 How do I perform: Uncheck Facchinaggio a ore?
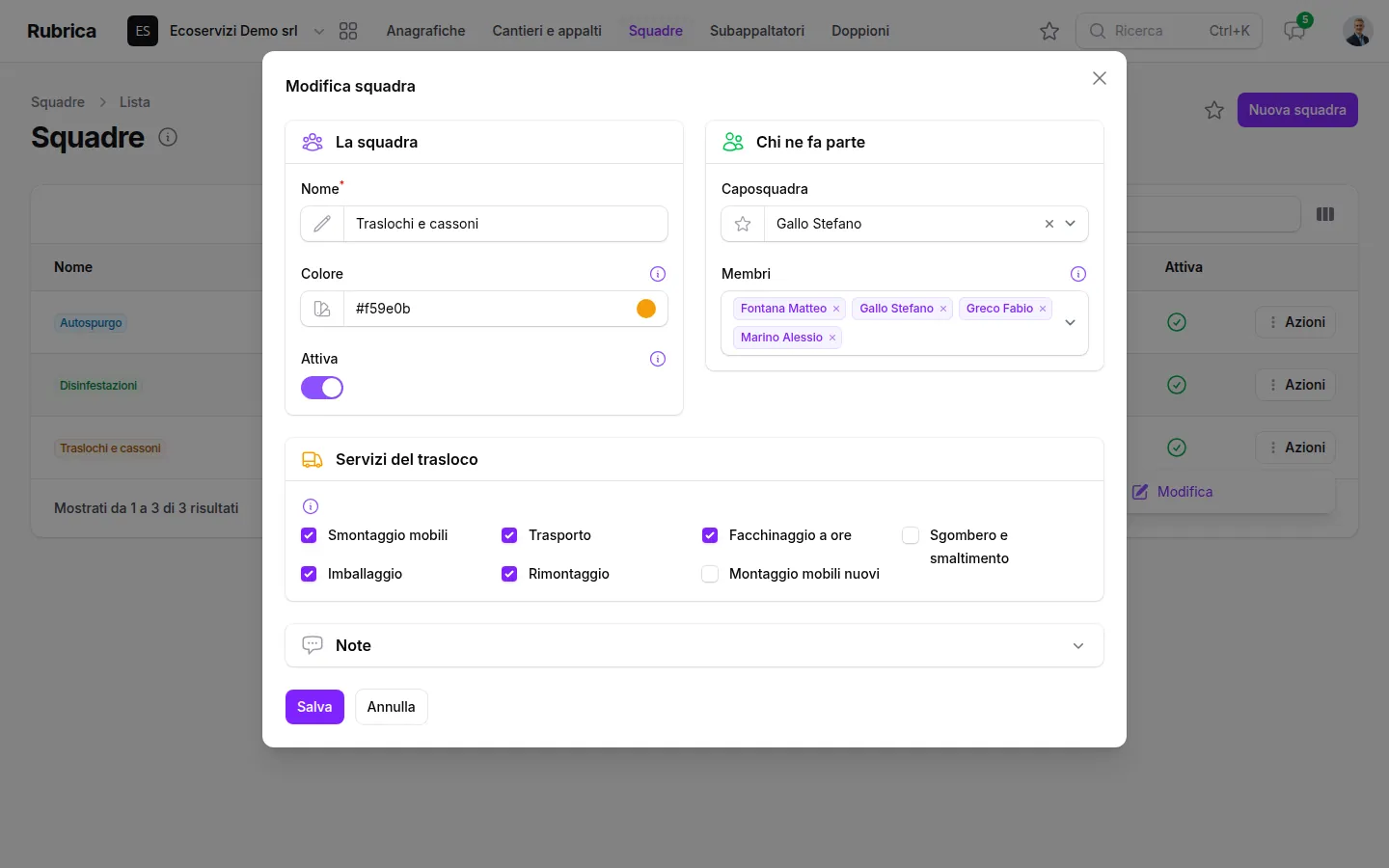click(x=710, y=535)
